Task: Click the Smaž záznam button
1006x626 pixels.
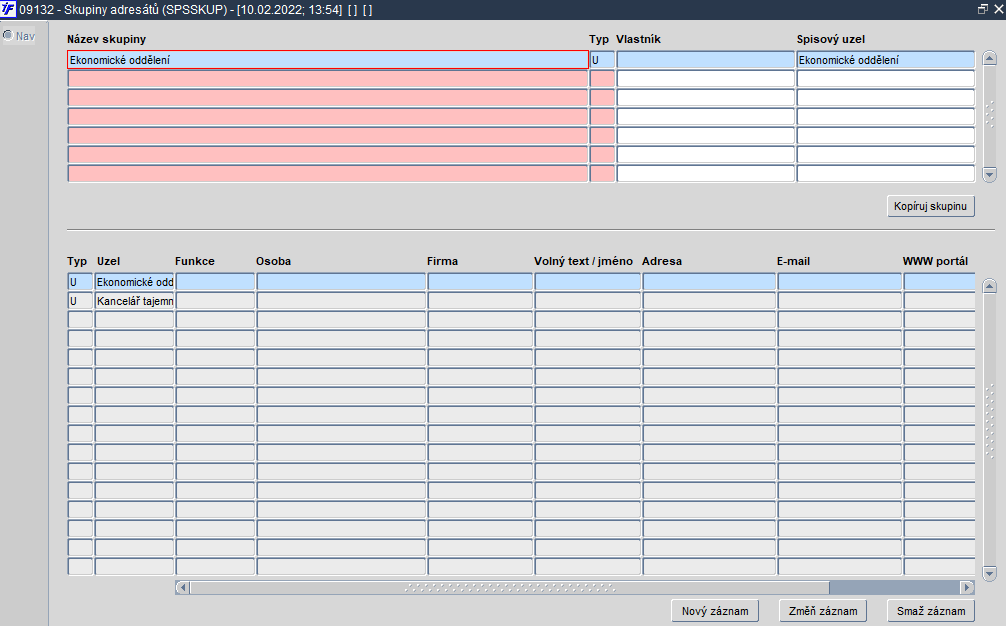Action: (x=931, y=611)
